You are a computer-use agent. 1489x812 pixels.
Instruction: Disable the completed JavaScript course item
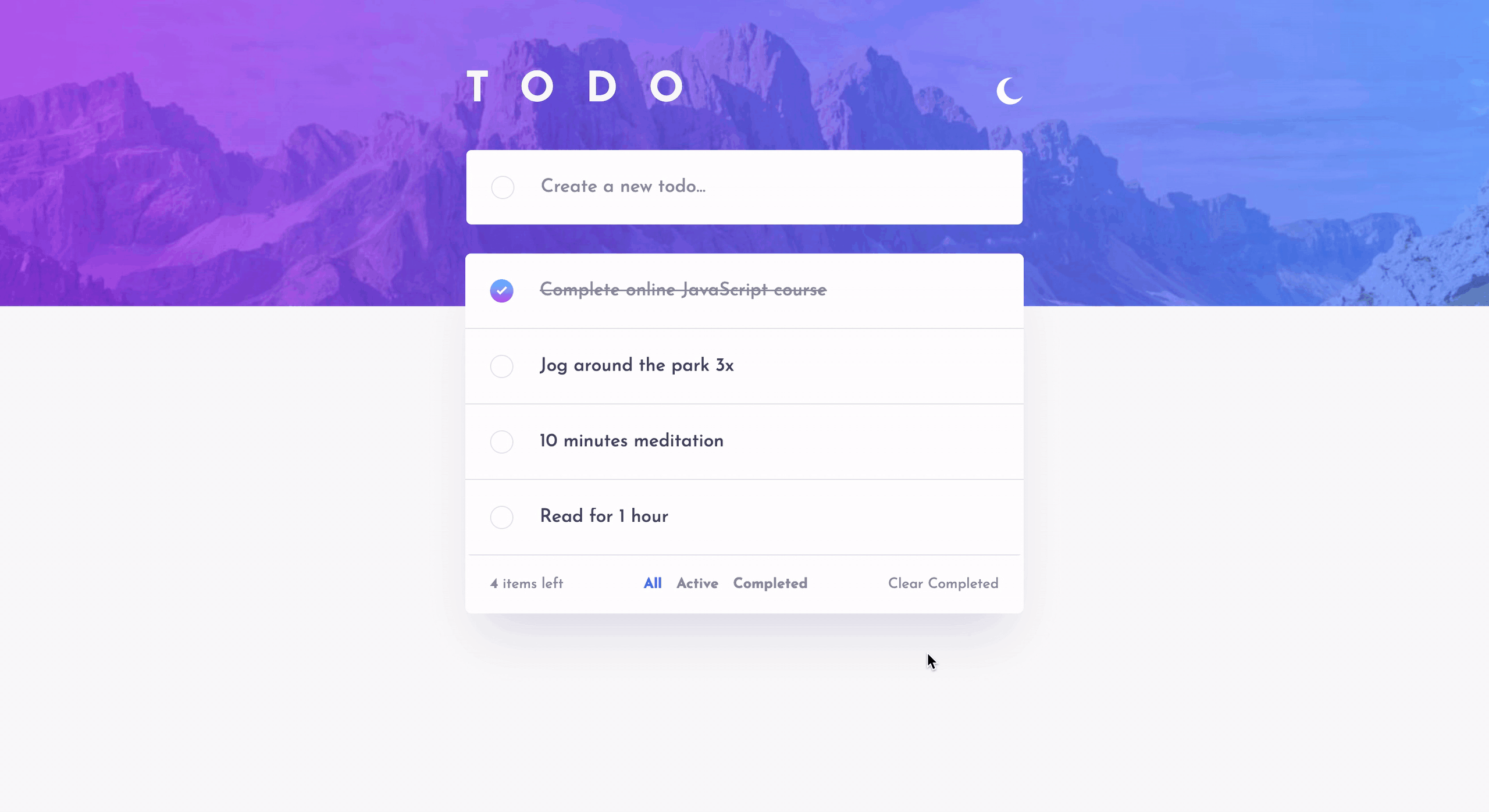pyautogui.click(x=502, y=290)
